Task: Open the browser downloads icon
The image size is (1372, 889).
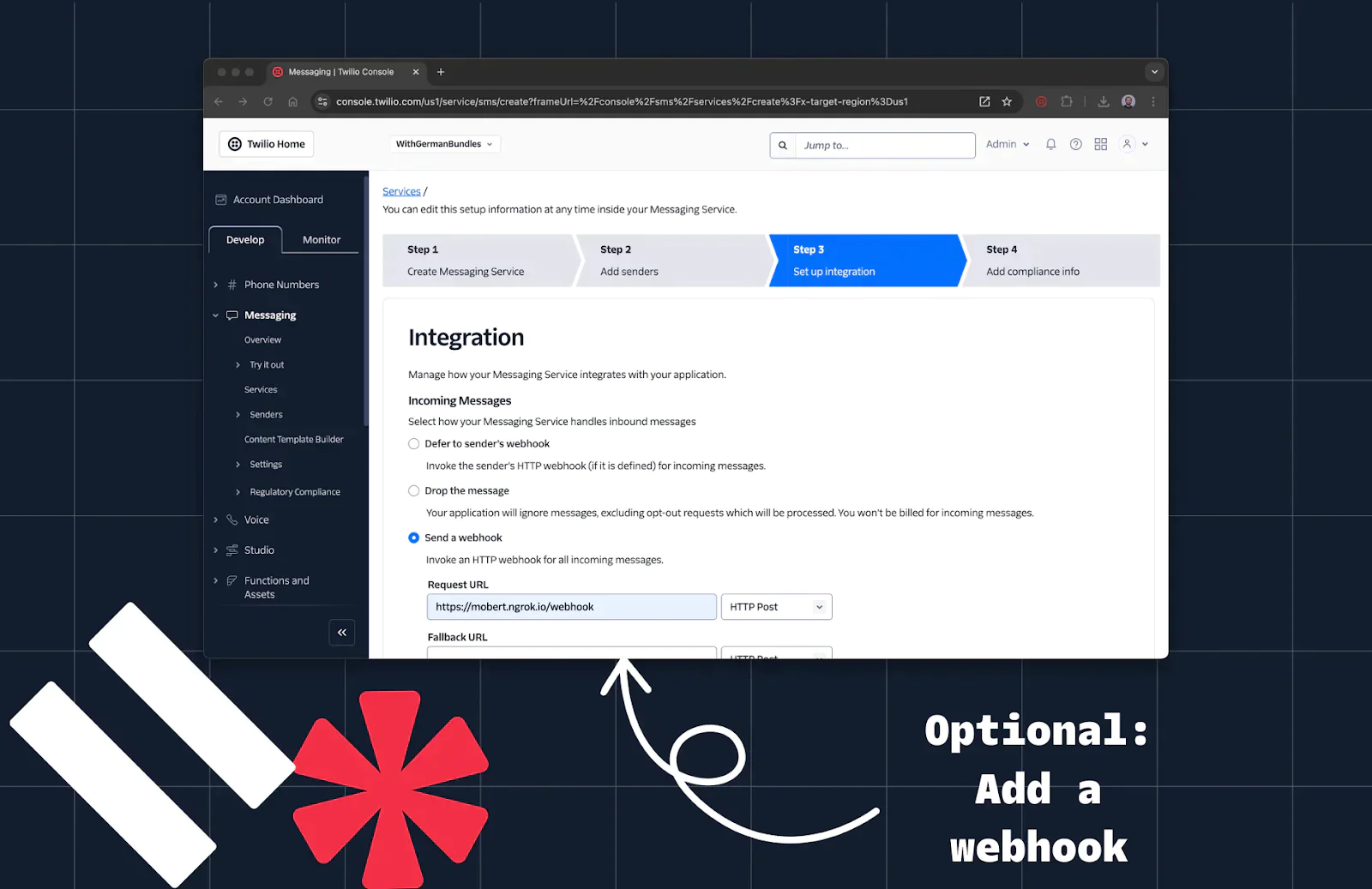Action: point(1104,101)
